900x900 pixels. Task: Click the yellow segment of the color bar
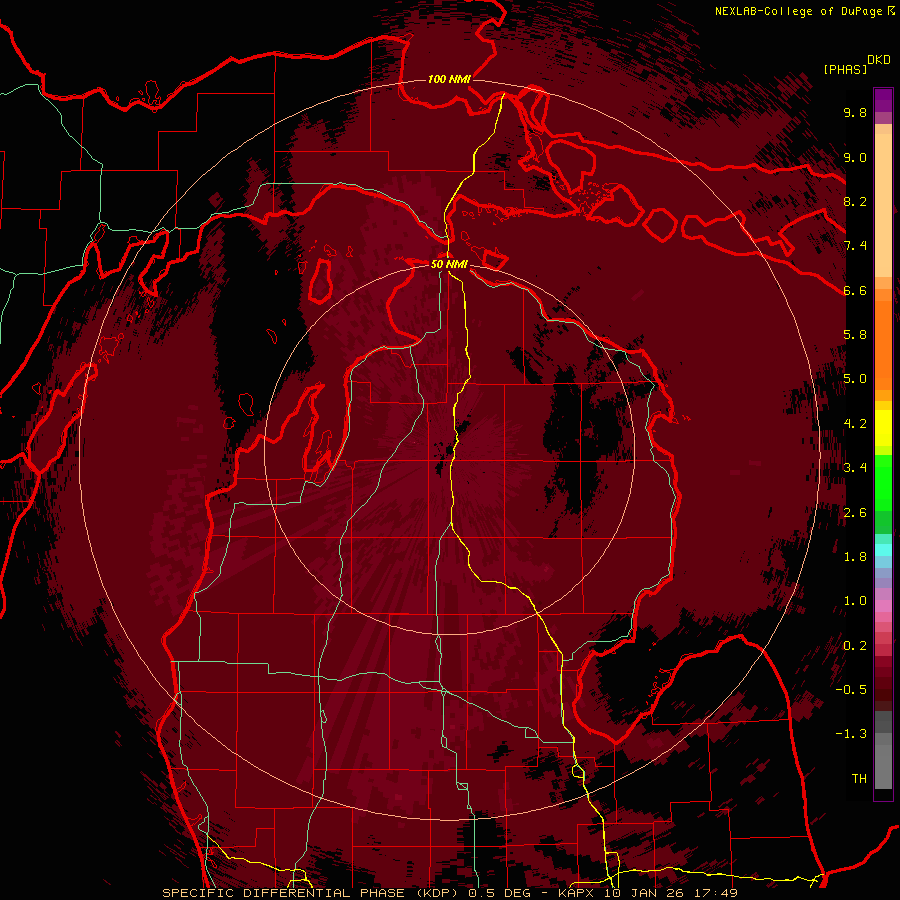(883, 428)
